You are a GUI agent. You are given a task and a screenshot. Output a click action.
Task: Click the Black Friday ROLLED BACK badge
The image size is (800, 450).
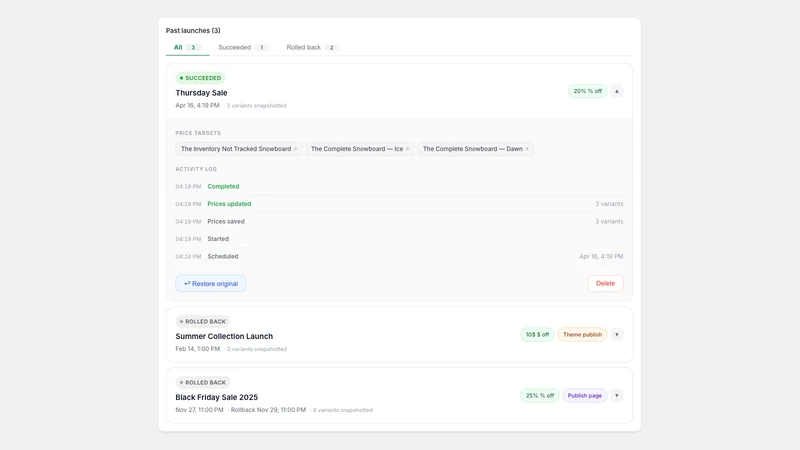click(x=203, y=382)
